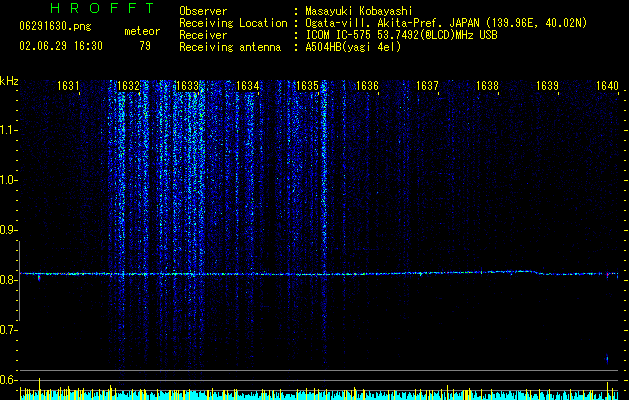This screenshot has height=400, width=629.
Task: Click the 1632 time marker
Action: point(128,86)
